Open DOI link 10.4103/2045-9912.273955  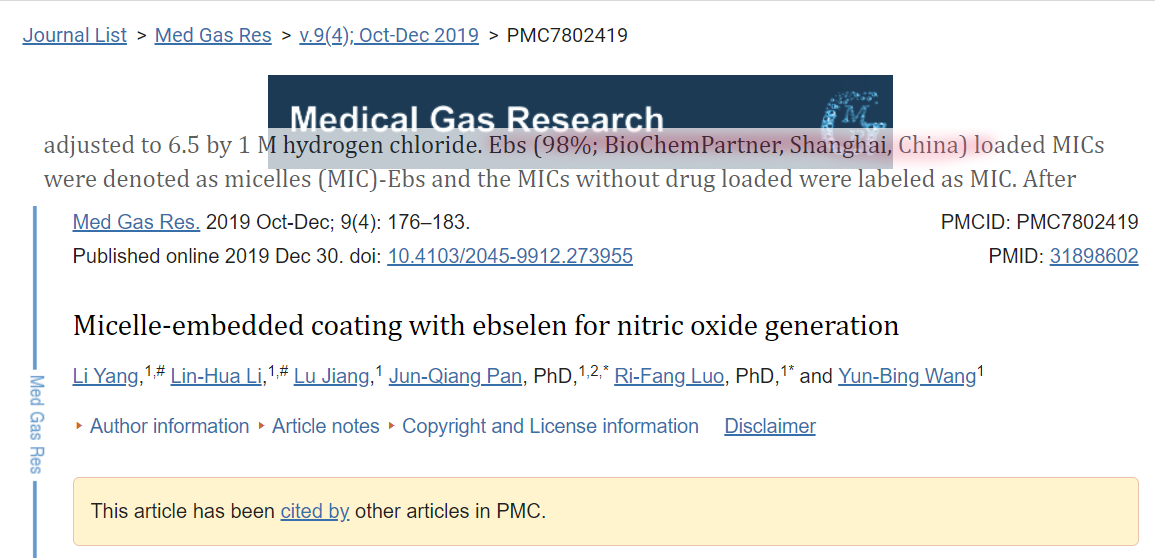[510, 256]
